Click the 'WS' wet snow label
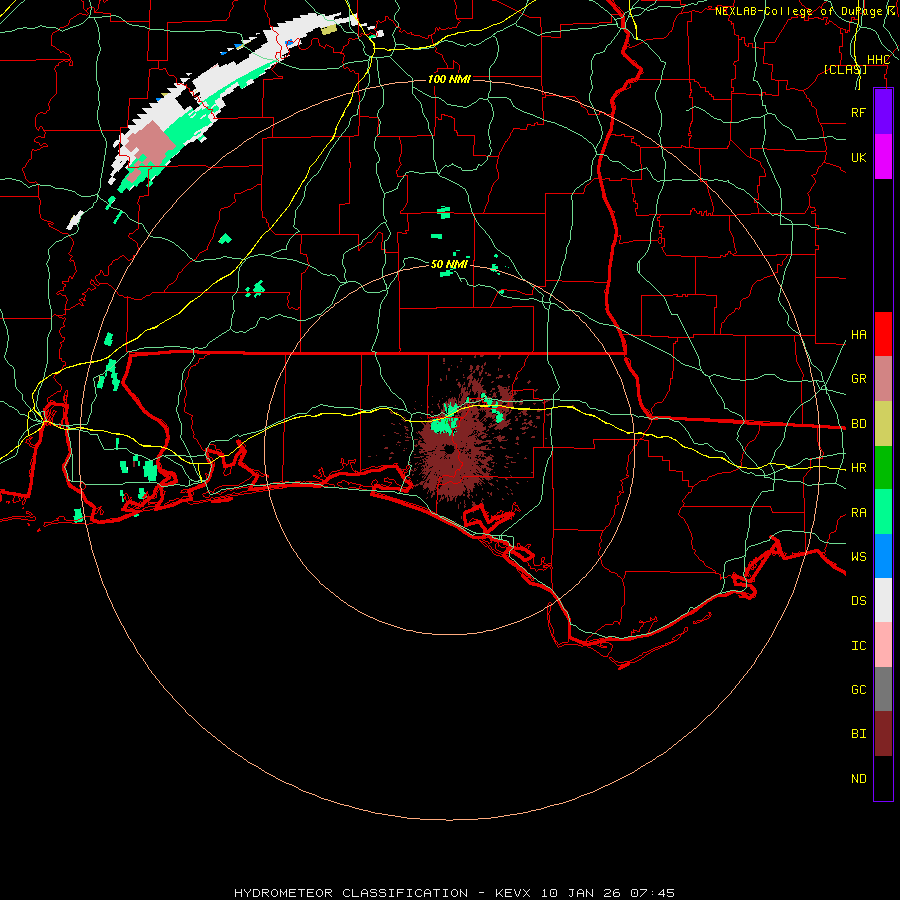The width and height of the screenshot is (900, 900). click(x=858, y=557)
